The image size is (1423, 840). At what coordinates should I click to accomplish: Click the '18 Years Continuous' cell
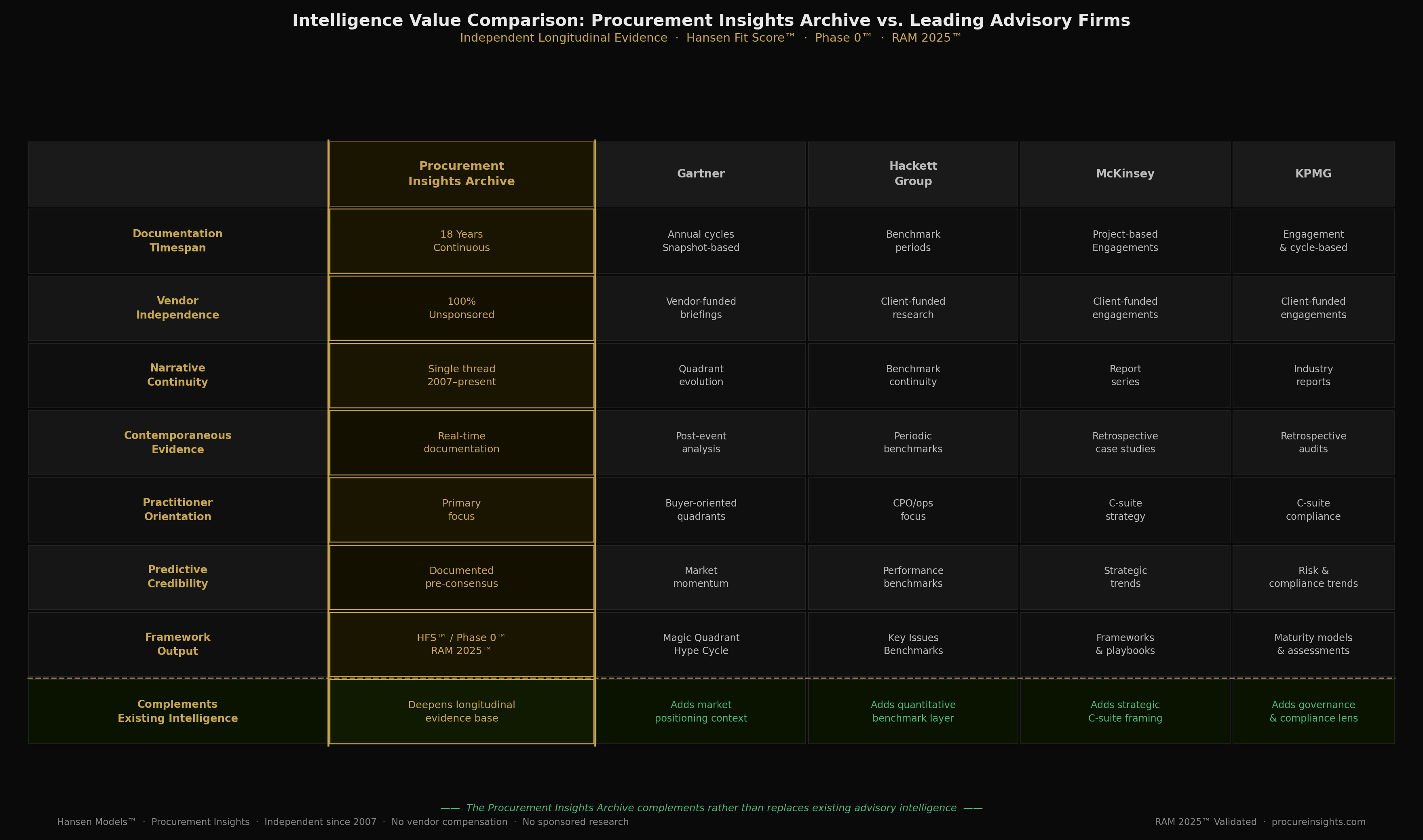pos(461,241)
